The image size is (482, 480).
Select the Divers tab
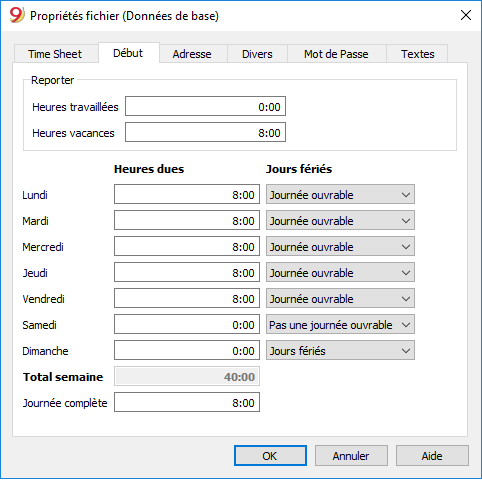[x=257, y=54]
